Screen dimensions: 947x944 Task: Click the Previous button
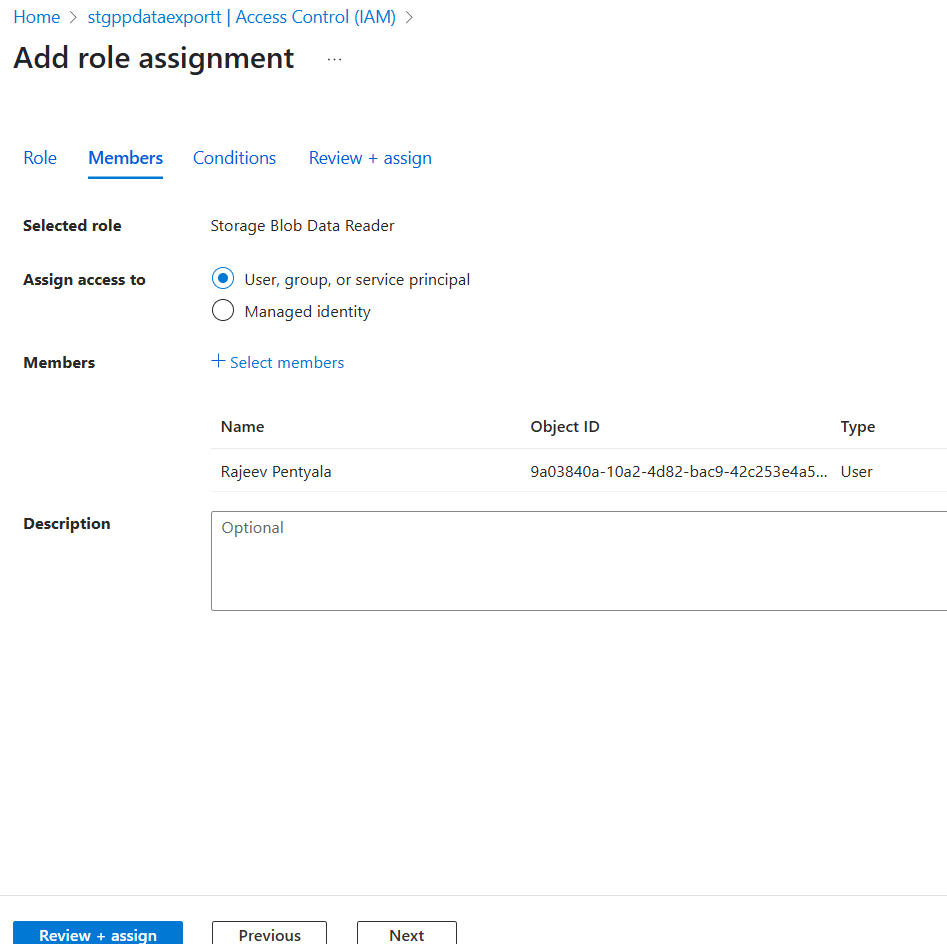click(x=269, y=934)
